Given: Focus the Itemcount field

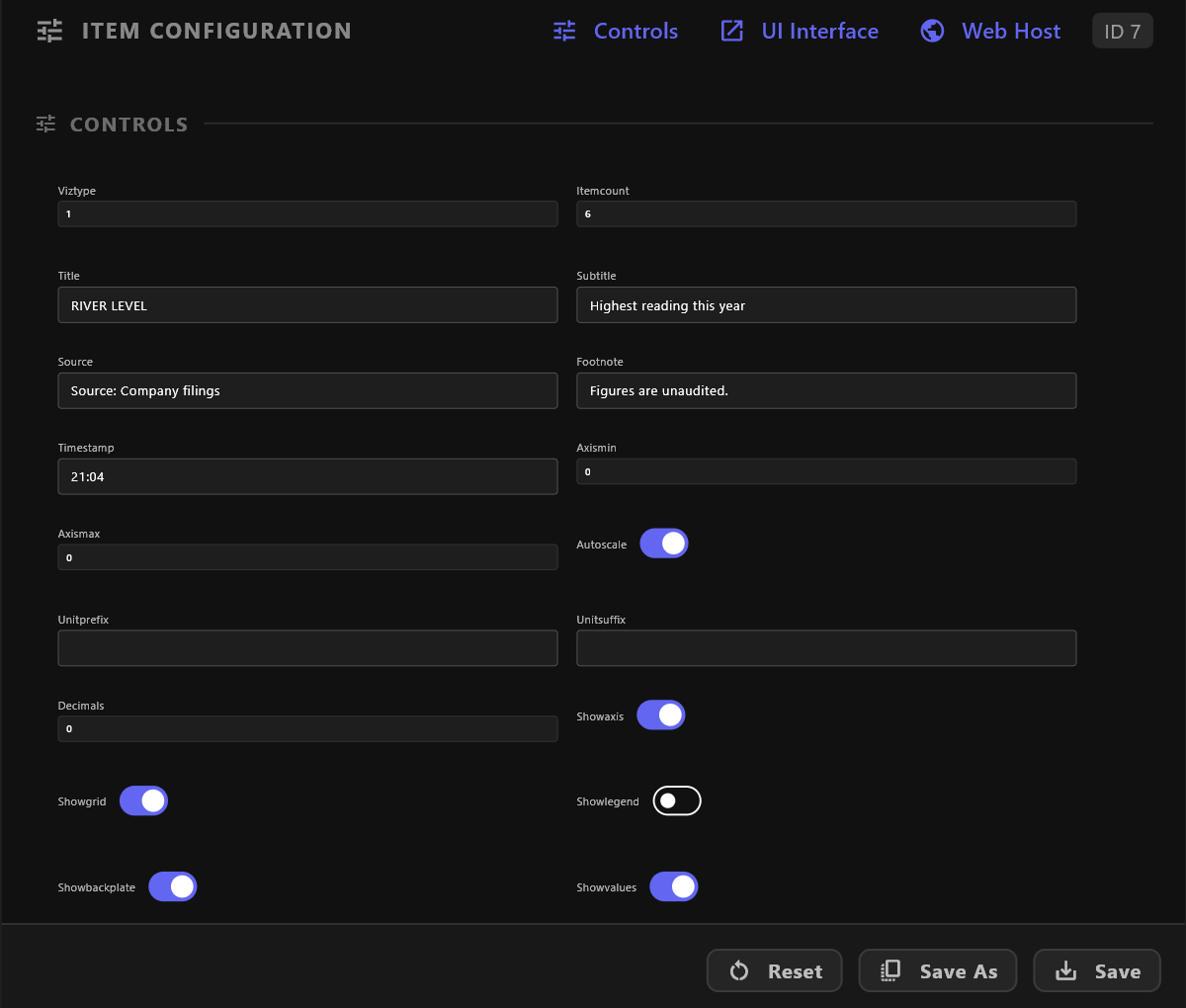Looking at the screenshot, I should click(x=826, y=213).
